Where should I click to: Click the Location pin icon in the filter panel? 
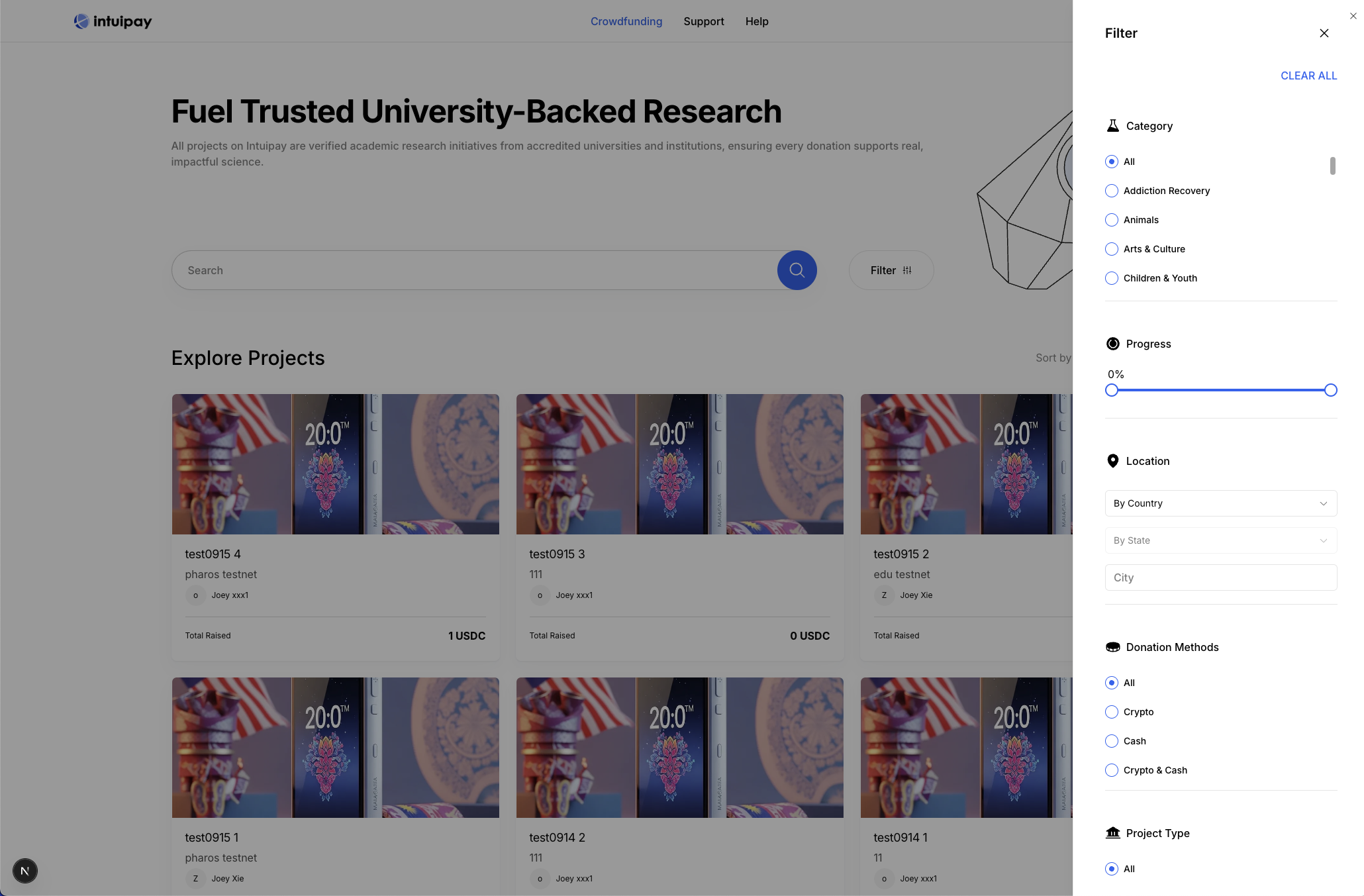[1112, 460]
